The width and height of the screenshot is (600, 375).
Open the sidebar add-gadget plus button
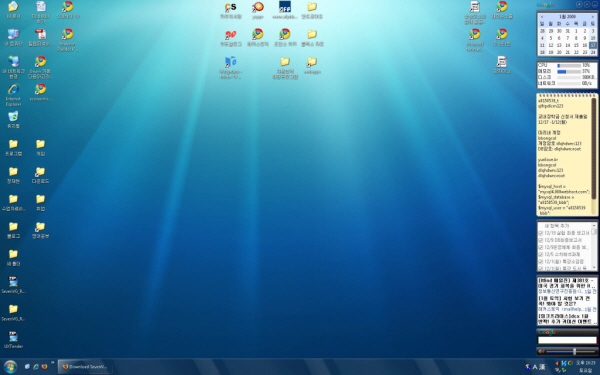pos(579,5)
